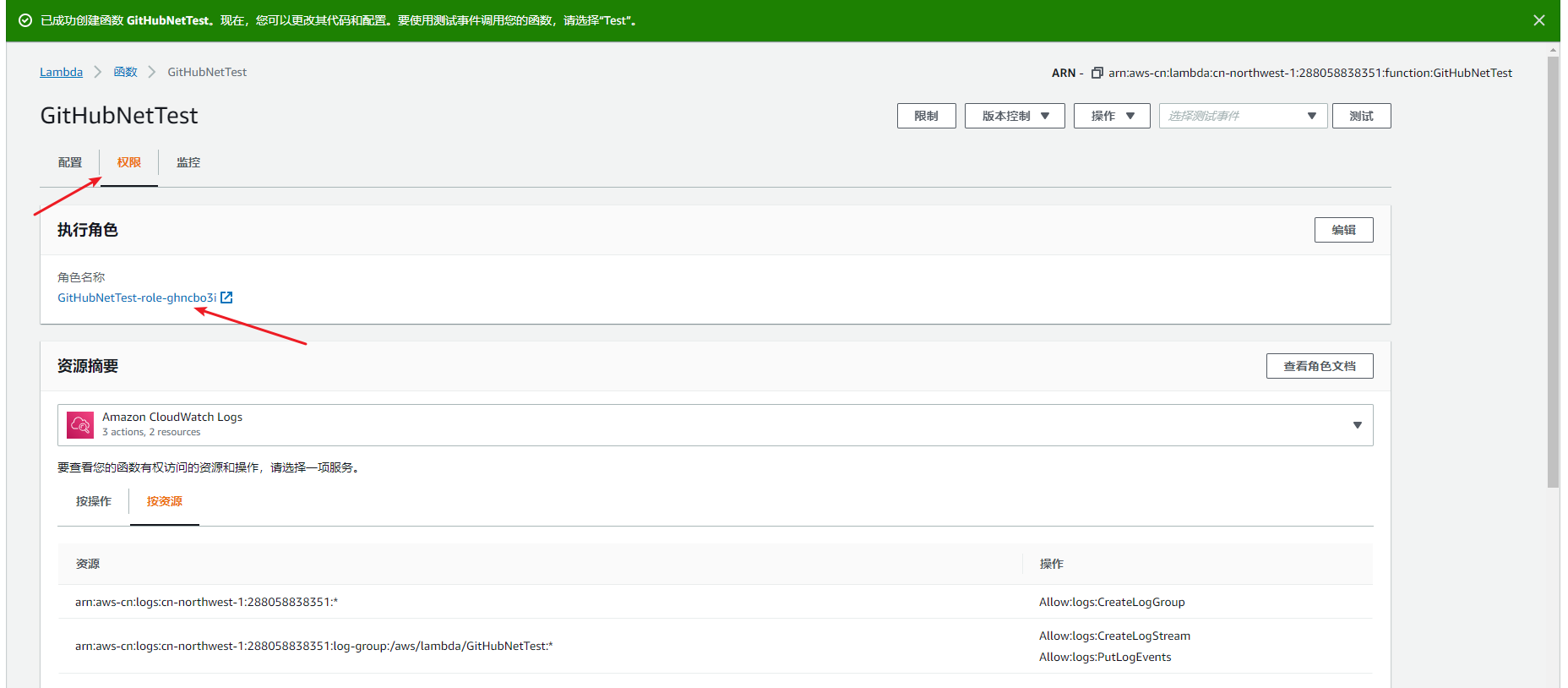Click the GitHubNetTest page heading
This screenshot has height=688, width=1568.
tap(119, 115)
